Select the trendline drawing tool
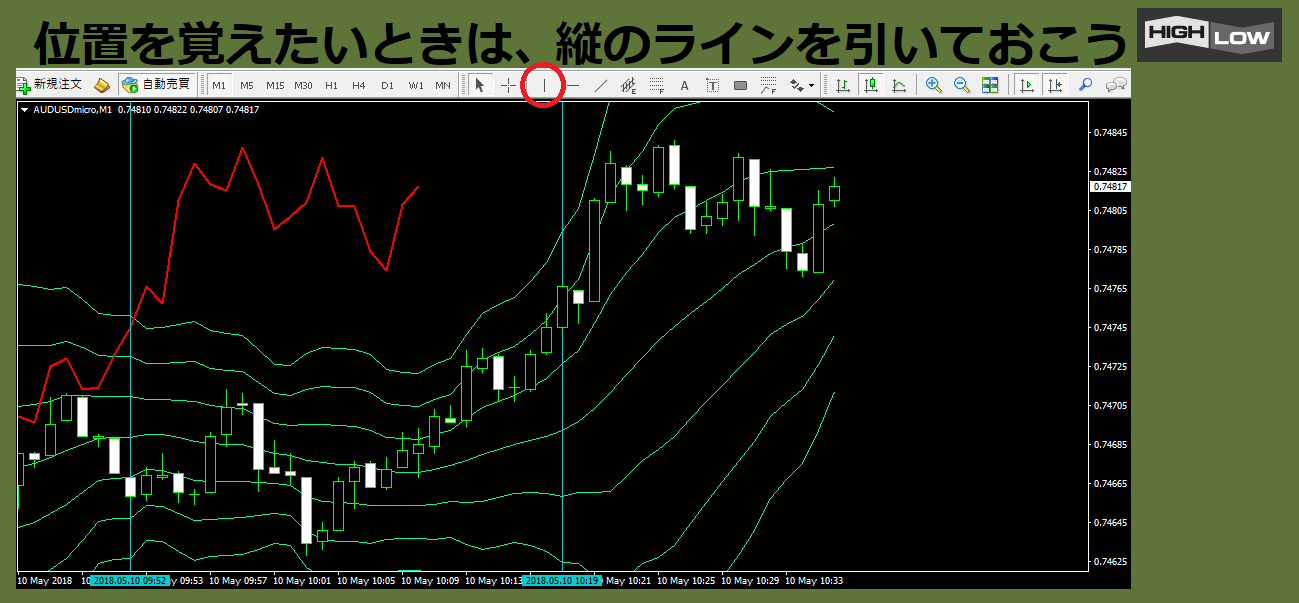The image size is (1299, 603). point(601,85)
